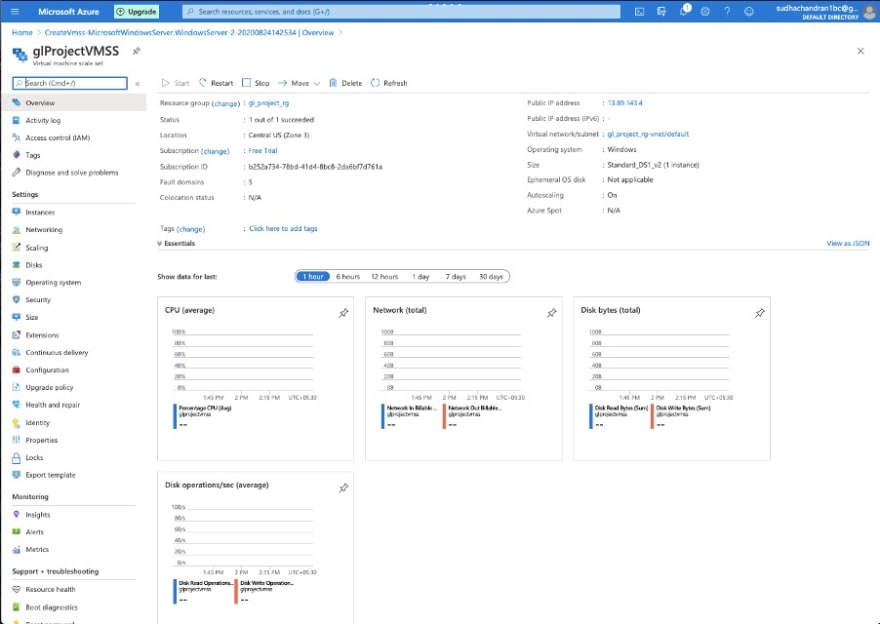Open the public IP address link
The width and height of the screenshot is (880, 624).
point(625,103)
